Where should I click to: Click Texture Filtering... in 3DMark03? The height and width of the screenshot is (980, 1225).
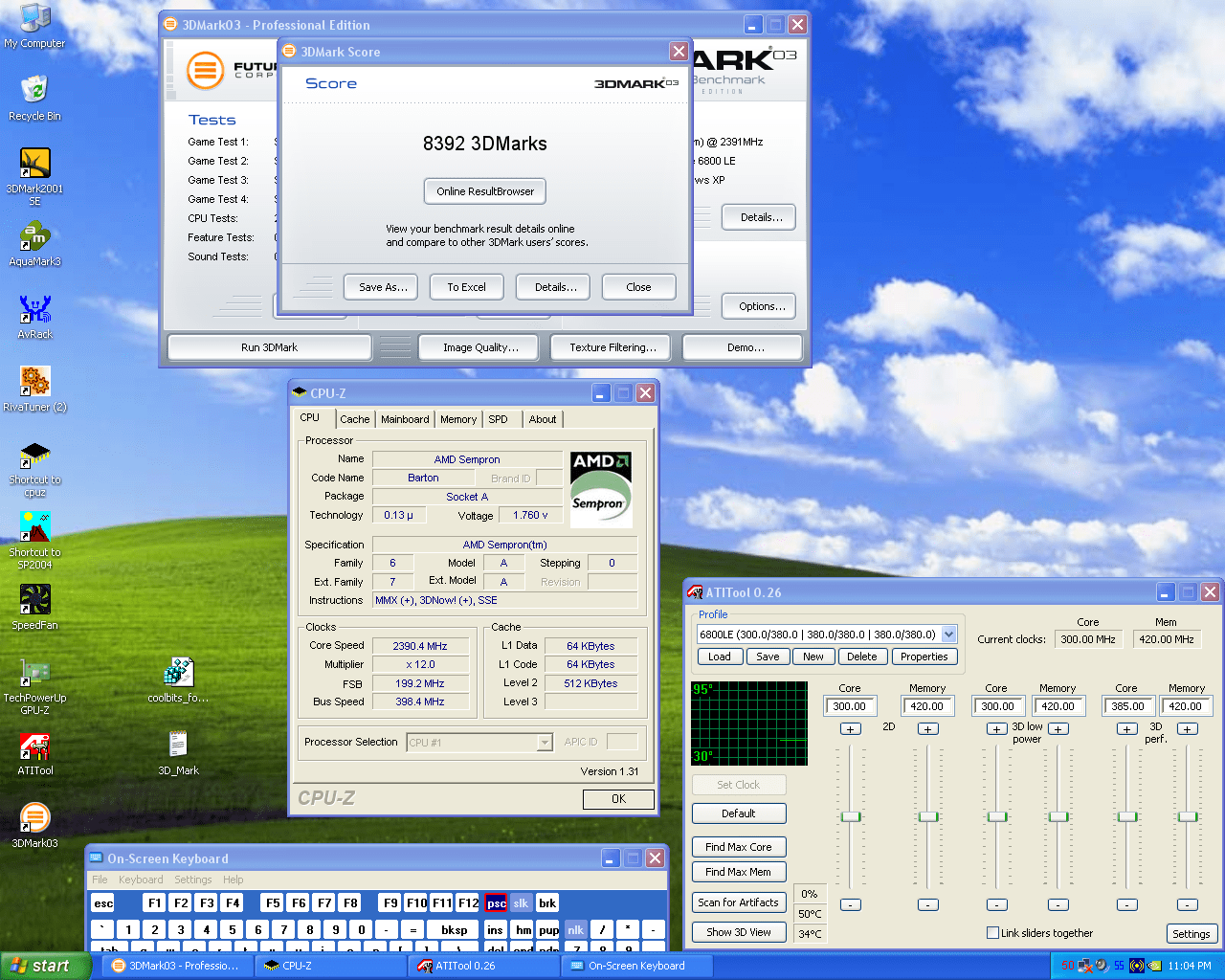[612, 347]
